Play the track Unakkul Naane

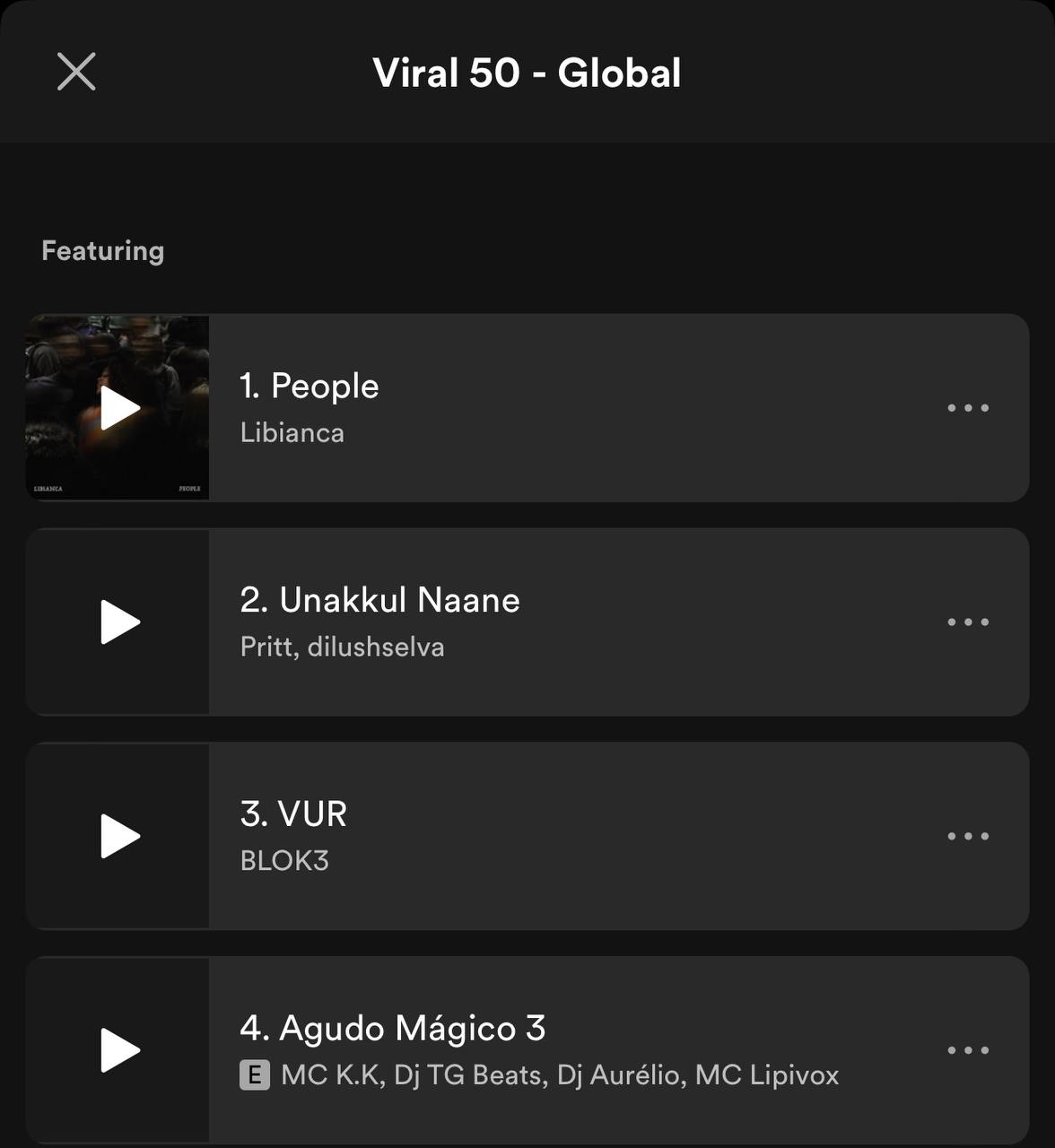[x=119, y=622]
